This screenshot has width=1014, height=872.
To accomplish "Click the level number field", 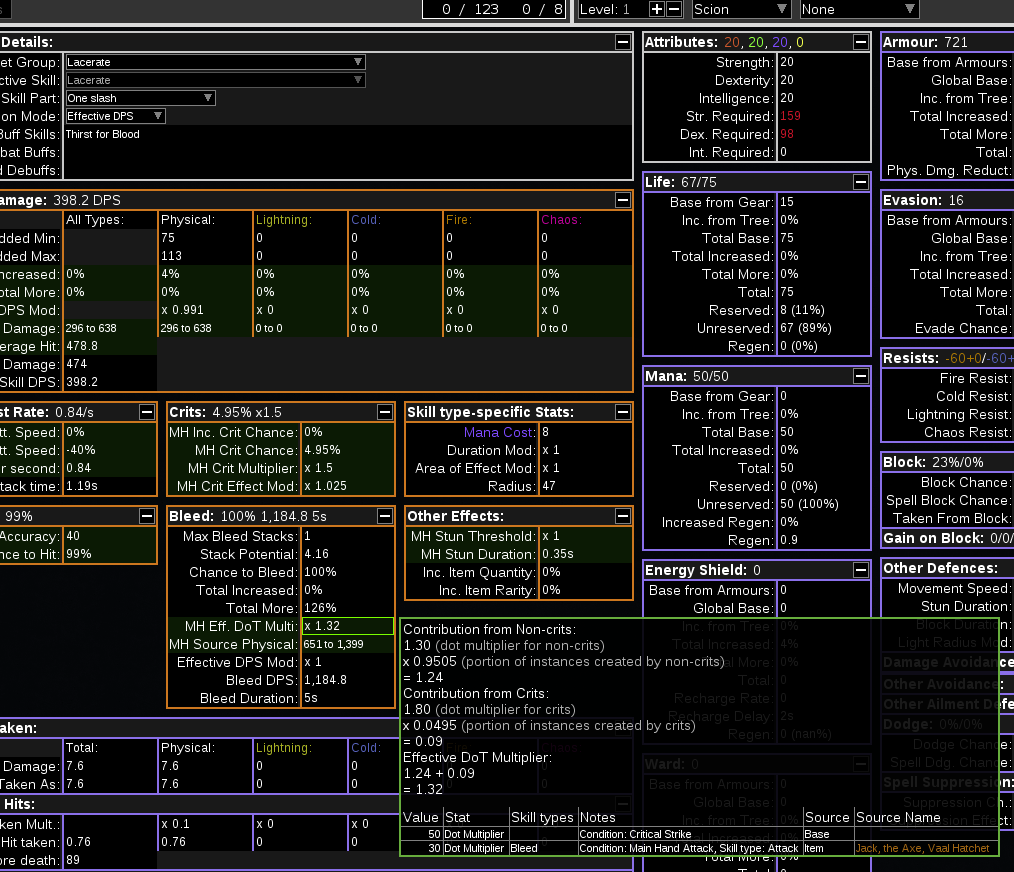I will 612,9.
